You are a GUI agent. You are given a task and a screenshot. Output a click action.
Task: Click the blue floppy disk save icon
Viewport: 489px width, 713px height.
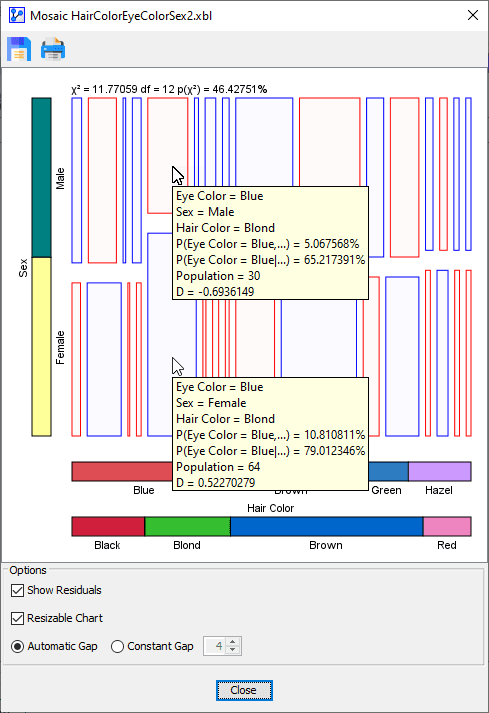tap(19, 49)
